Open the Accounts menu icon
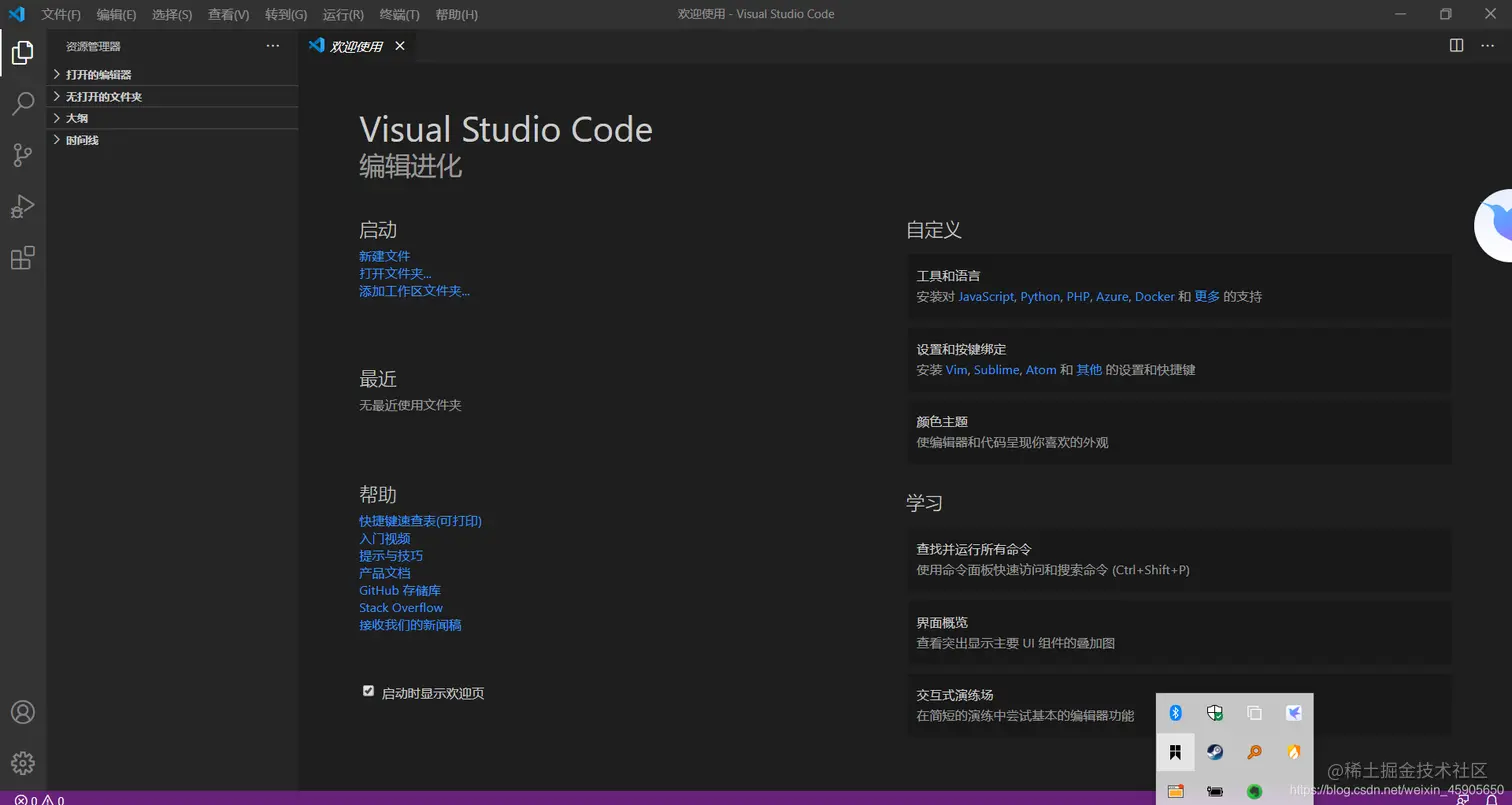 coord(22,712)
